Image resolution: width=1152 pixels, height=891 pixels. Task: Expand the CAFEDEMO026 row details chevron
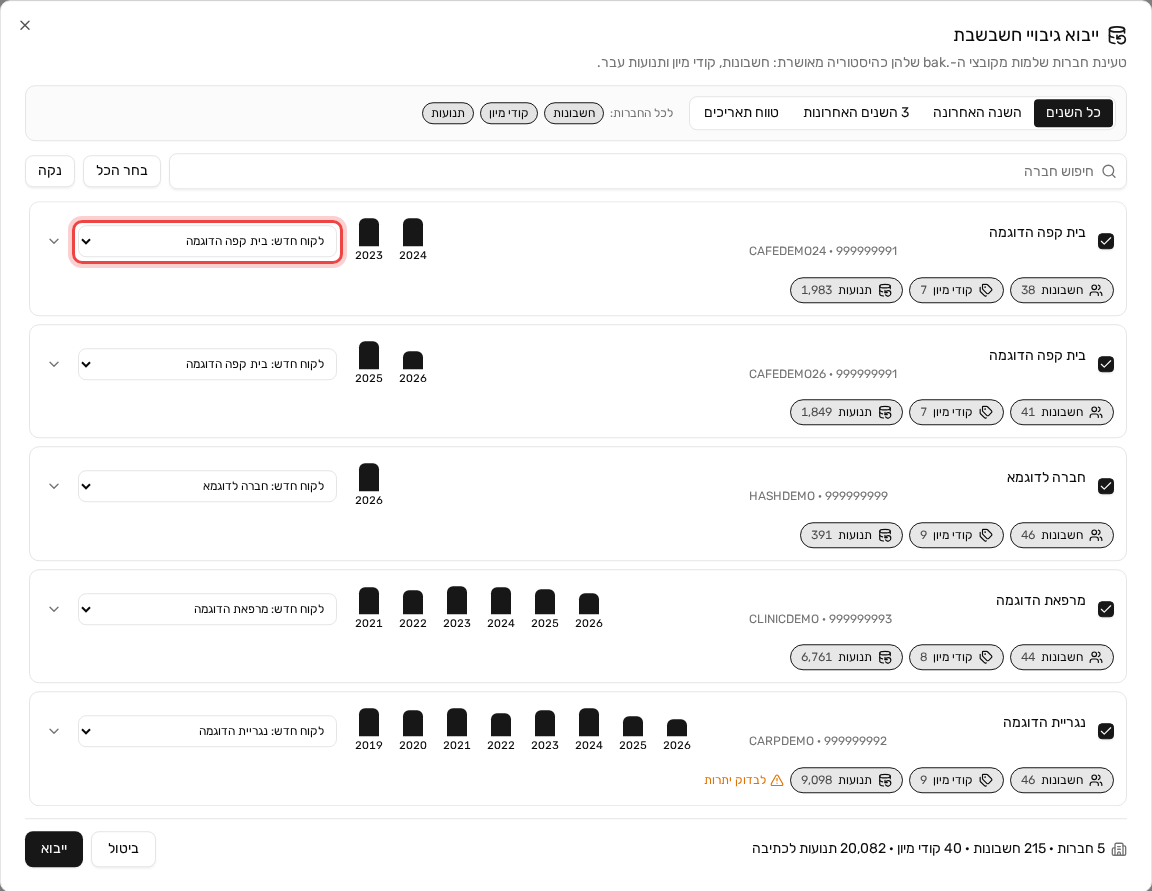(54, 364)
